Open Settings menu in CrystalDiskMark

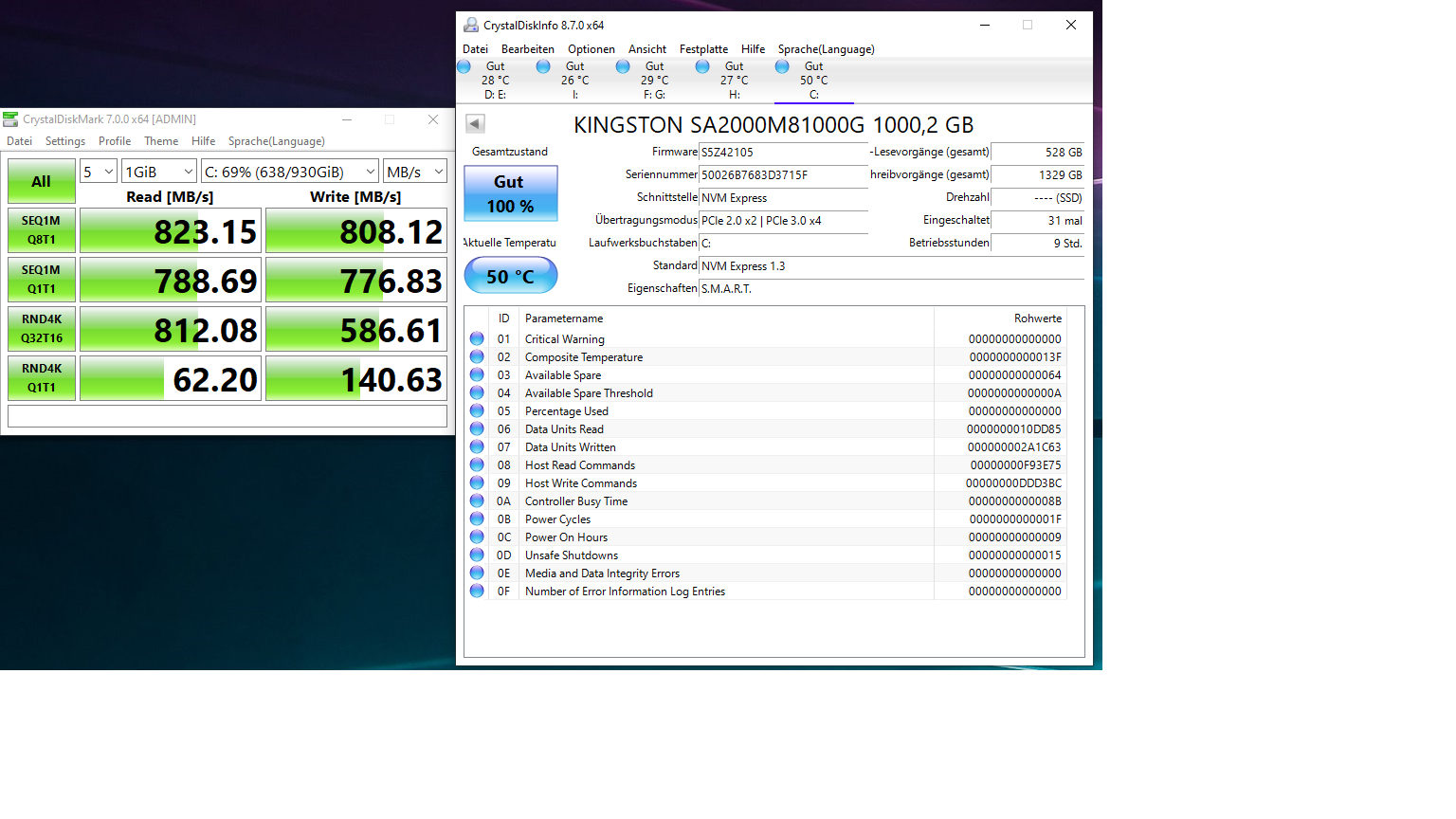tap(65, 141)
